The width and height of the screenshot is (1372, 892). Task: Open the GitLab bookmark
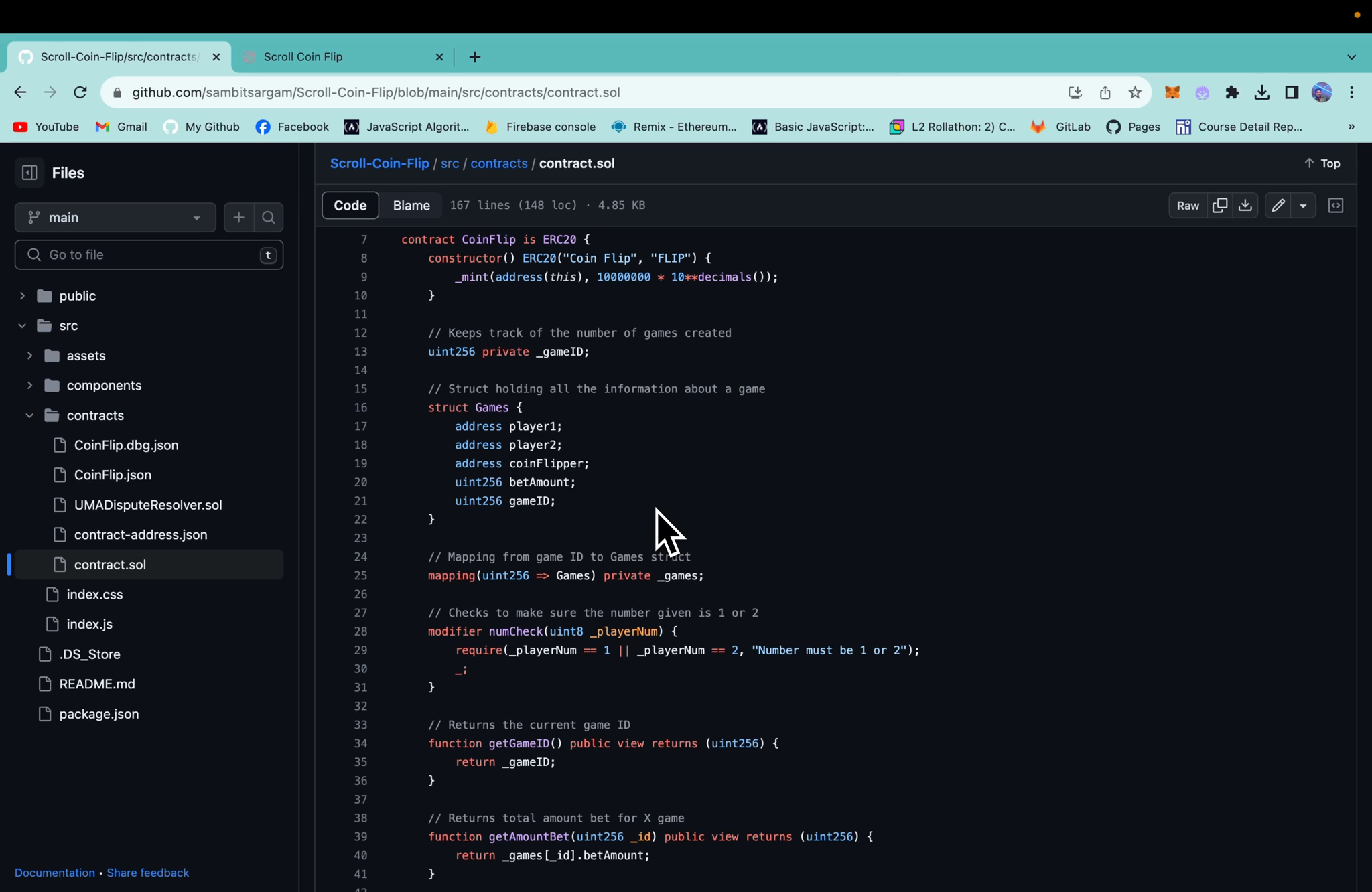pos(1061,127)
